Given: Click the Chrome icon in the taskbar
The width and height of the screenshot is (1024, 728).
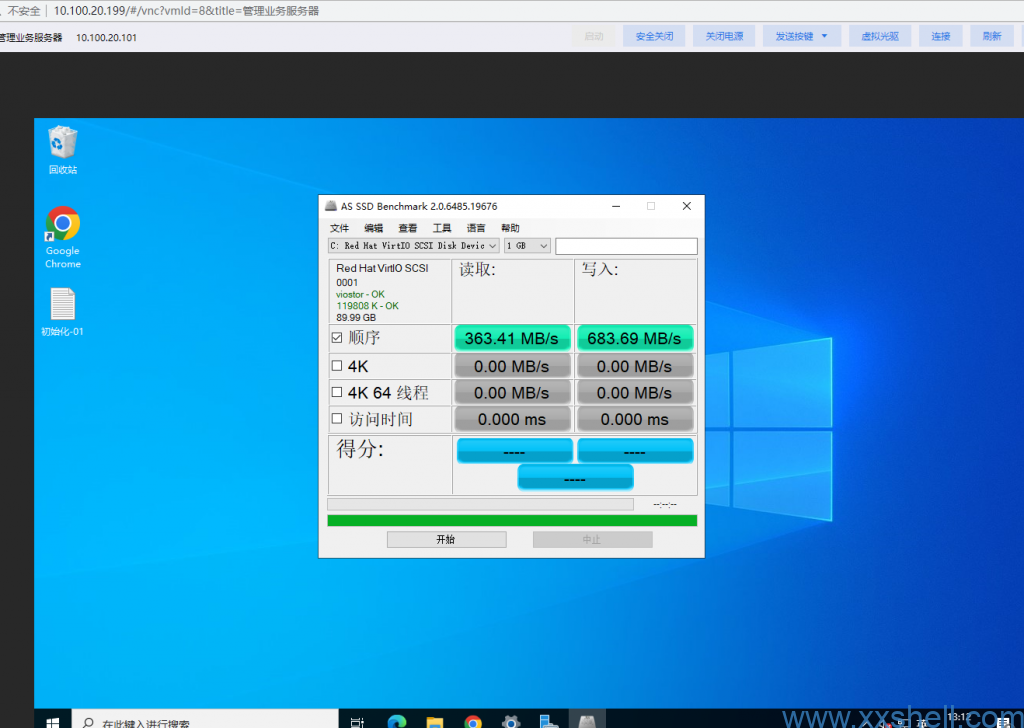Looking at the screenshot, I should click(472, 720).
